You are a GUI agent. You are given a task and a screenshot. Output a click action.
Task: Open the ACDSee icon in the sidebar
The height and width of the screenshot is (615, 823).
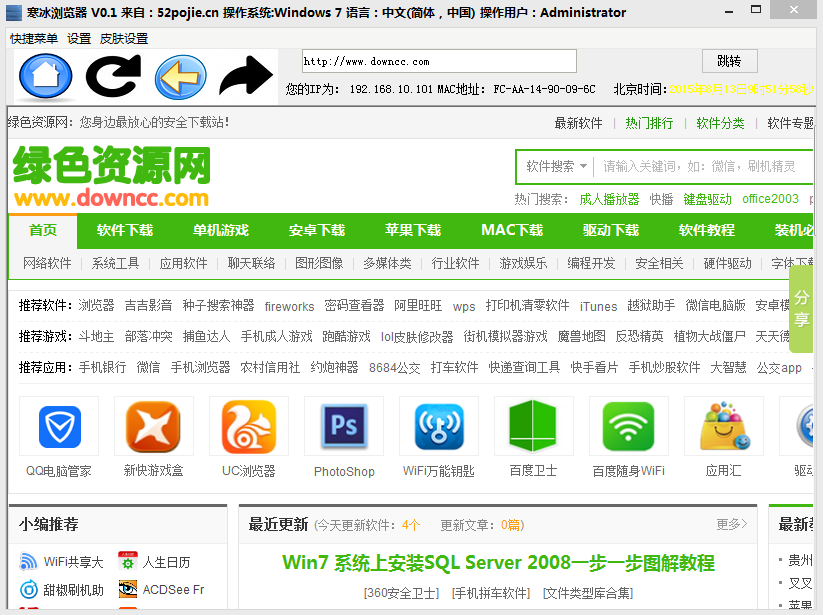[129, 589]
